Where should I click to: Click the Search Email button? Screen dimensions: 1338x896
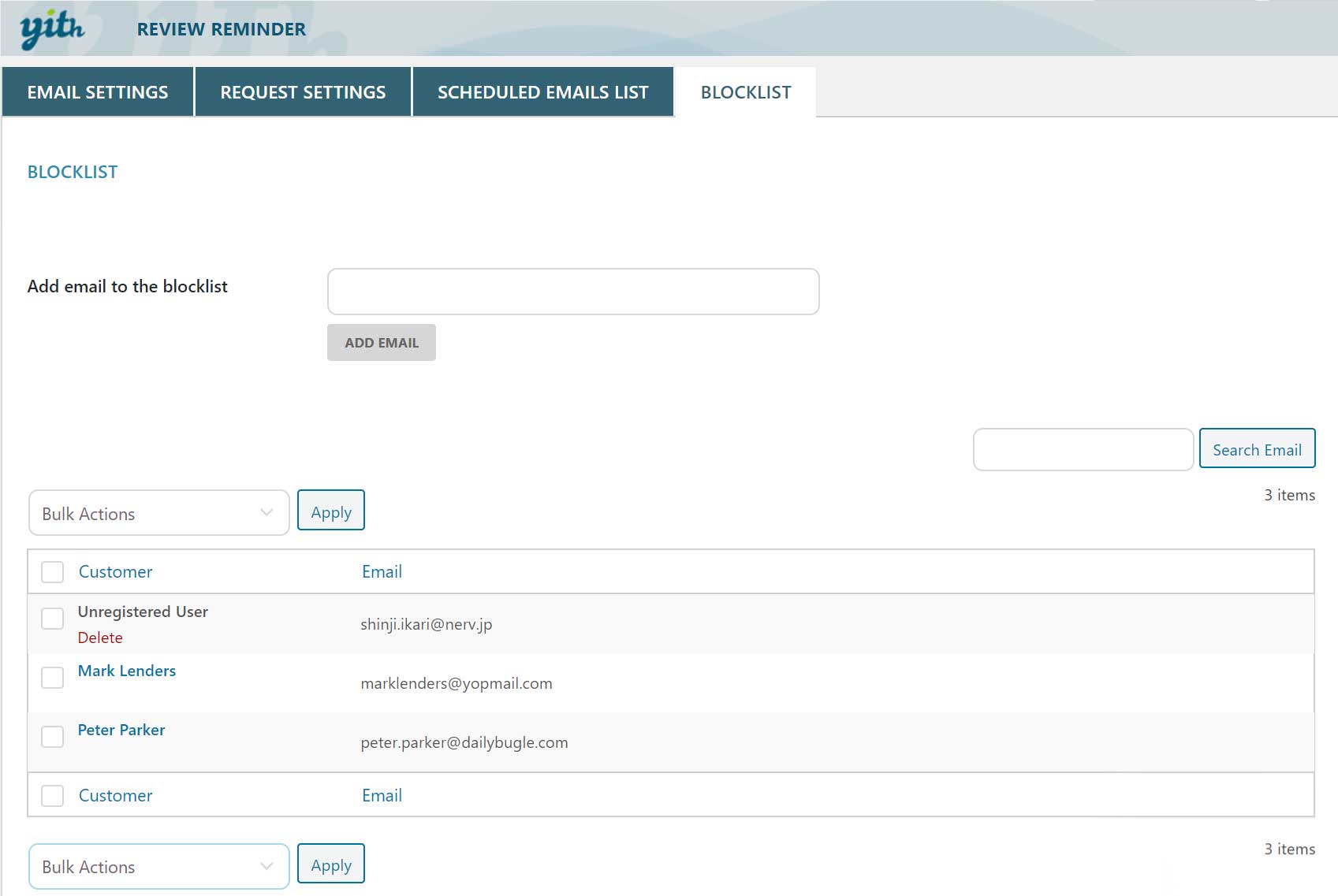click(1257, 450)
